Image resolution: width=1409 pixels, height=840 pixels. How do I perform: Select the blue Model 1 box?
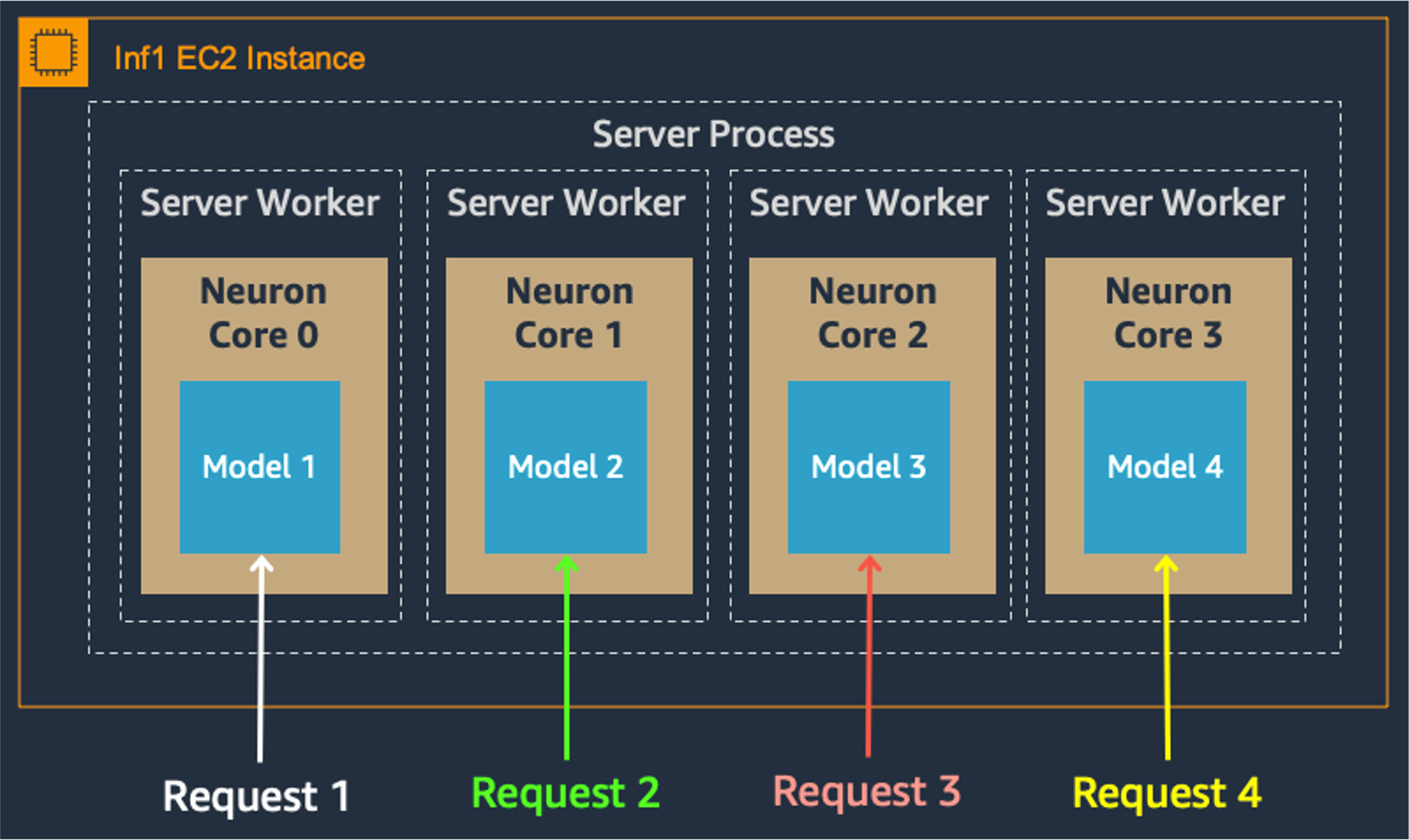point(260,467)
